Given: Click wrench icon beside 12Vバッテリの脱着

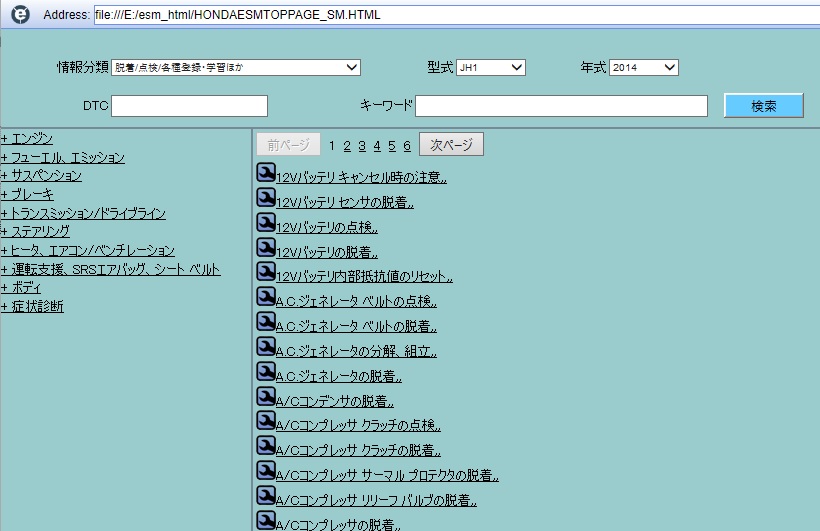Looking at the screenshot, I should coord(266,247).
